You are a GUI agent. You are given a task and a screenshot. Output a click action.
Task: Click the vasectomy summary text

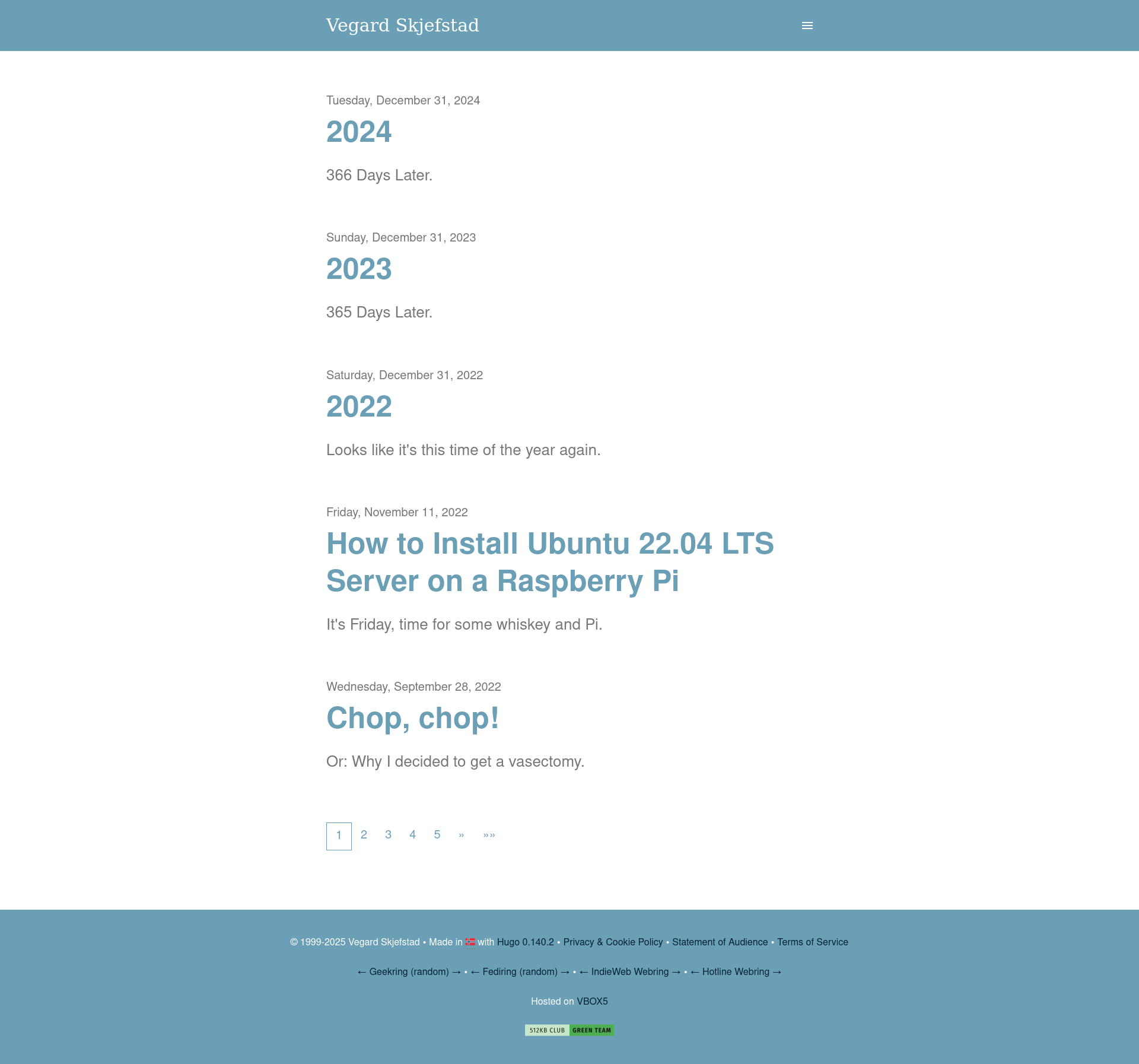[x=455, y=761]
